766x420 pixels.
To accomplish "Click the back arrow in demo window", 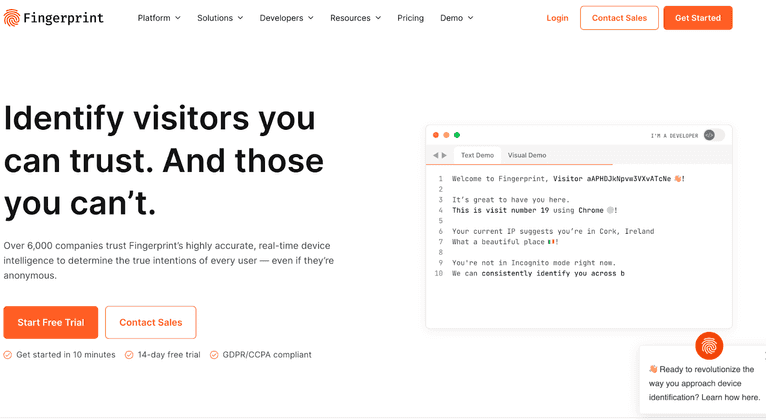I will pos(436,155).
